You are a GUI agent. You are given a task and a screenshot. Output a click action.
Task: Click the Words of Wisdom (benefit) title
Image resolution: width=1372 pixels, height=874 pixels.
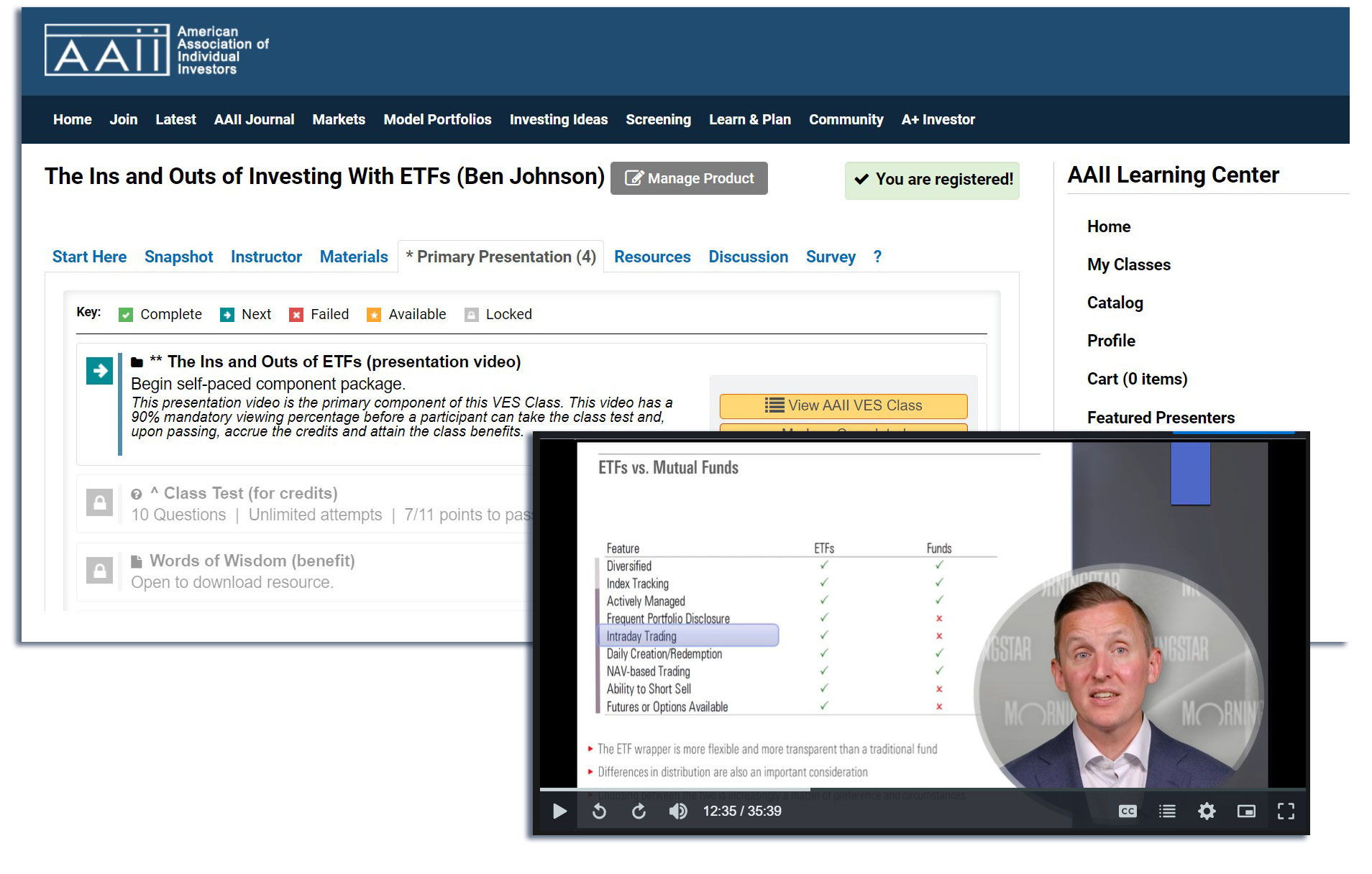pos(252,561)
